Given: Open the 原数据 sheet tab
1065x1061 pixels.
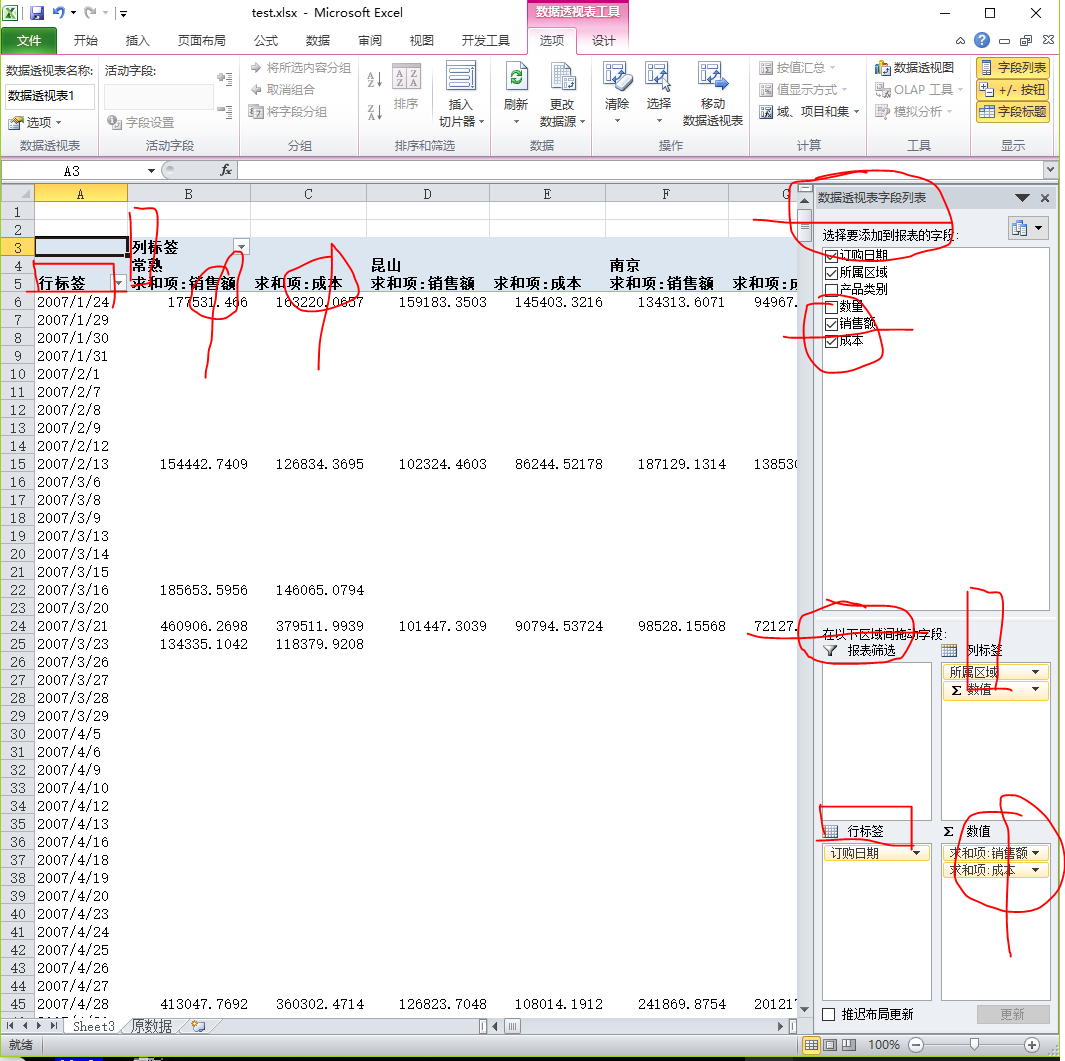Looking at the screenshot, I should coord(152,1026).
